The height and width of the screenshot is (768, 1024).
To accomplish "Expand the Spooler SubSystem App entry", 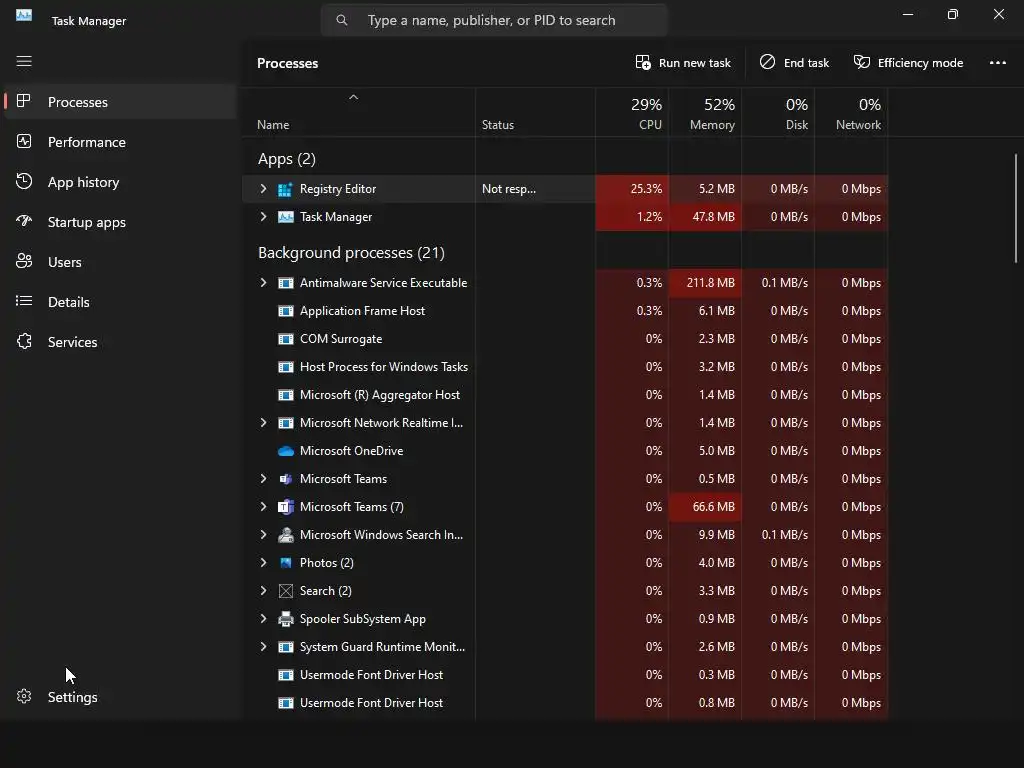I will coord(263,618).
